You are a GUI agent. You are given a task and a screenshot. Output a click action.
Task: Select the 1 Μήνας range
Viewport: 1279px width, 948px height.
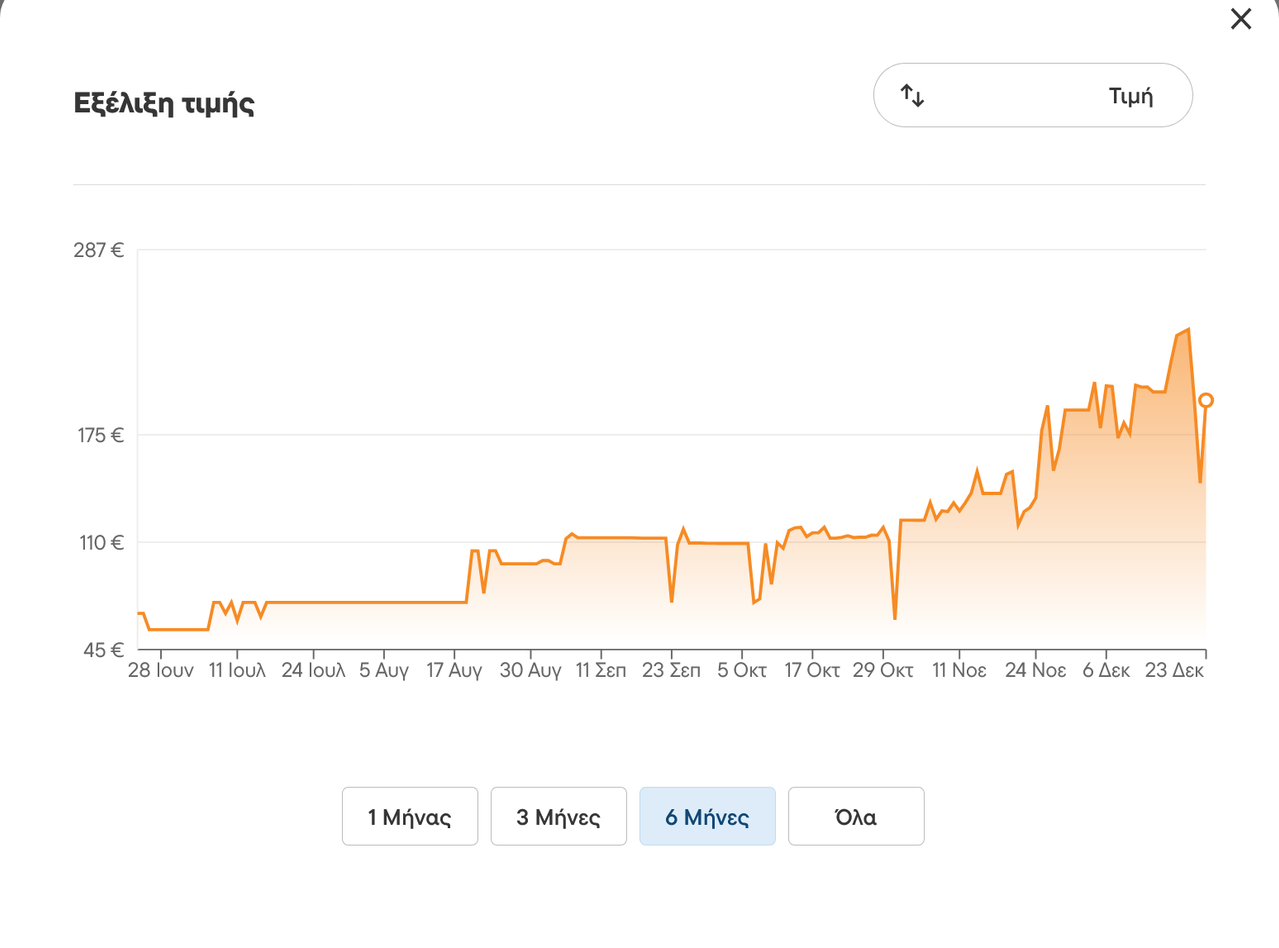click(410, 817)
